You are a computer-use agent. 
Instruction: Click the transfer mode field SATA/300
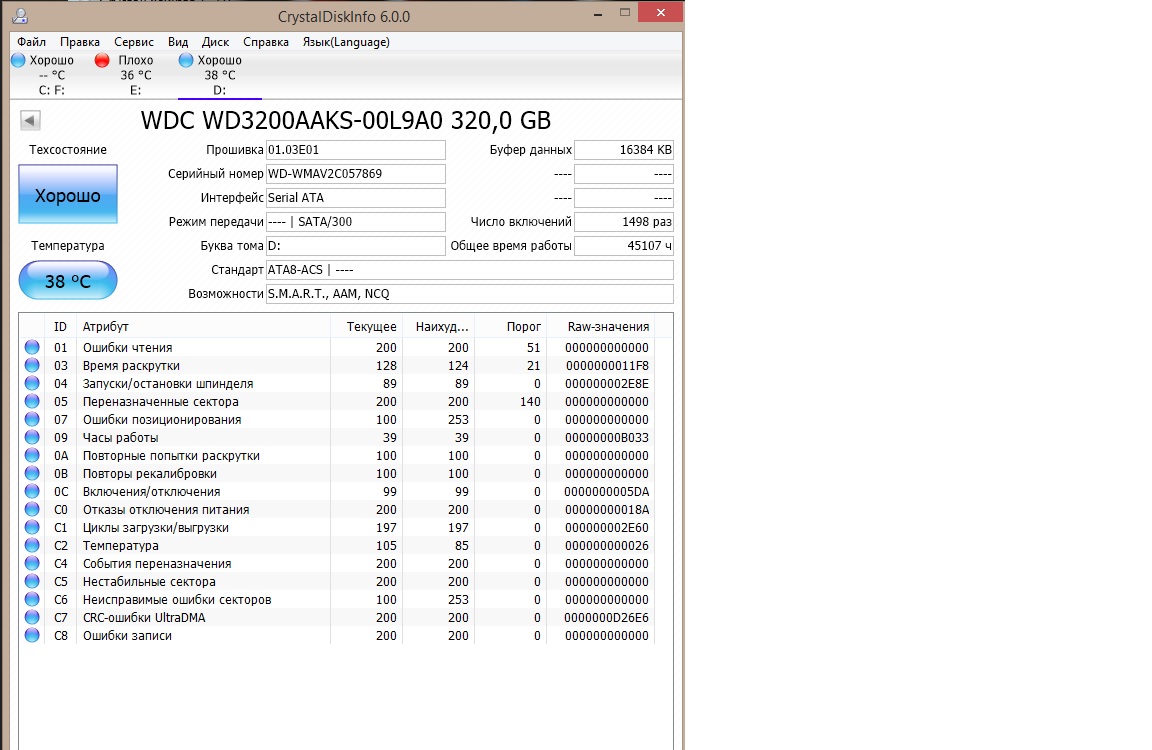point(356,222)
